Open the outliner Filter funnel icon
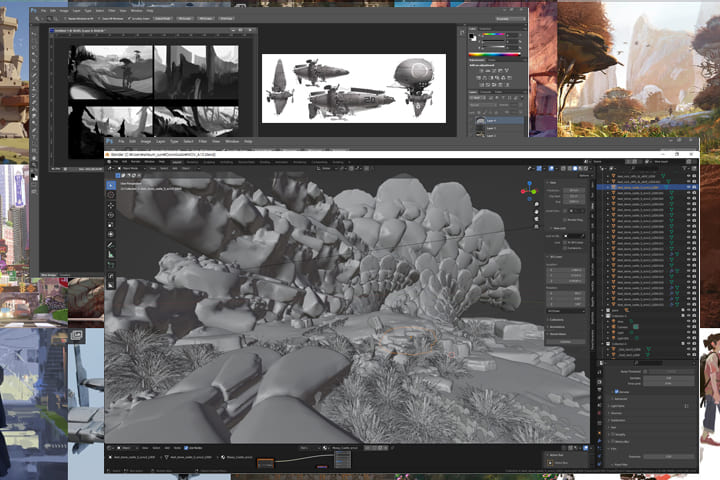 (x=685, y=169)
